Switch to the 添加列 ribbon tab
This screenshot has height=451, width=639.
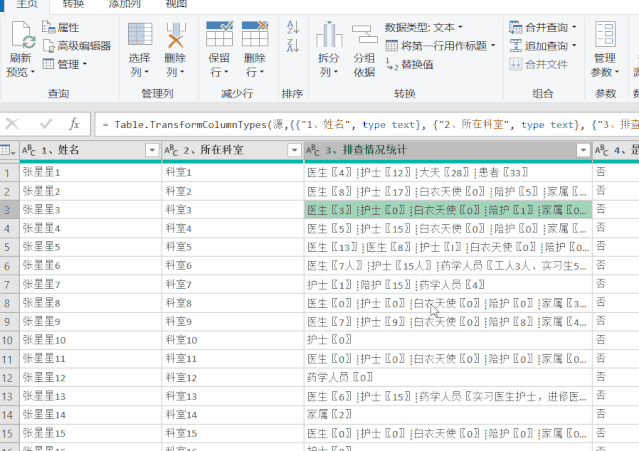[125, 4]
